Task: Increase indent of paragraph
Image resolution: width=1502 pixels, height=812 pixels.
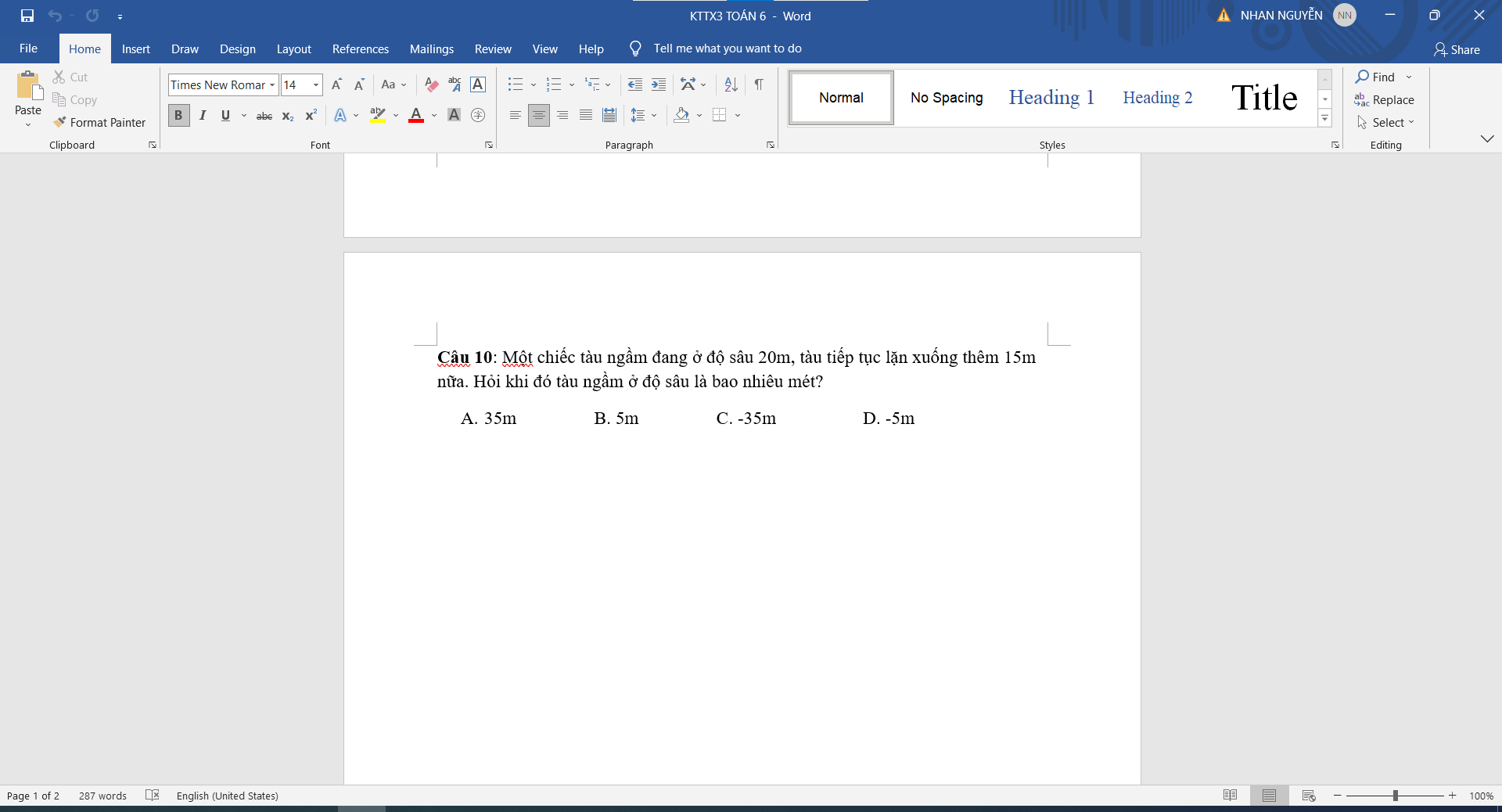Action: (659, 84)
